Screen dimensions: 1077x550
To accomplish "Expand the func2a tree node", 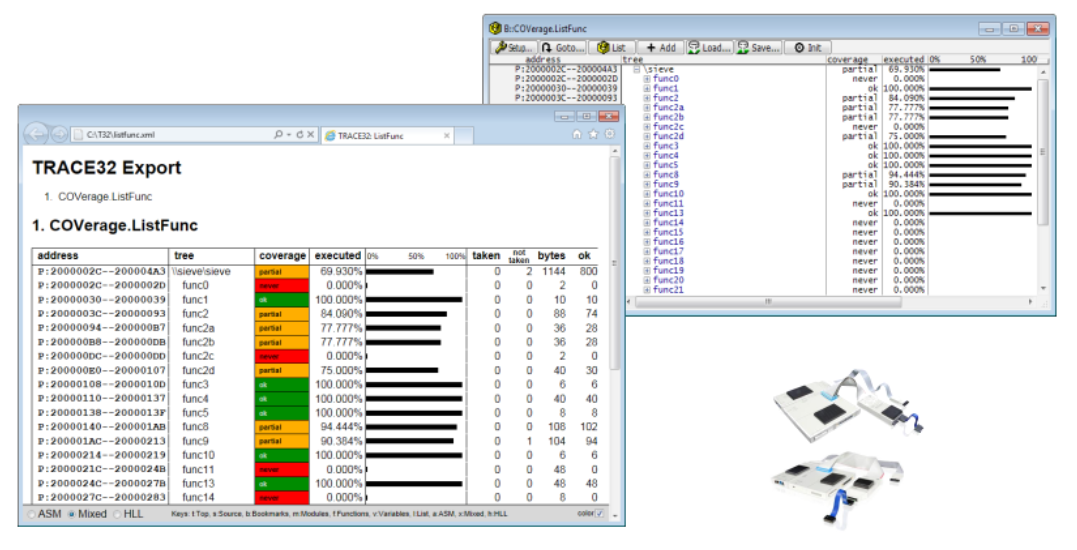I will click(x=646, y=108).
